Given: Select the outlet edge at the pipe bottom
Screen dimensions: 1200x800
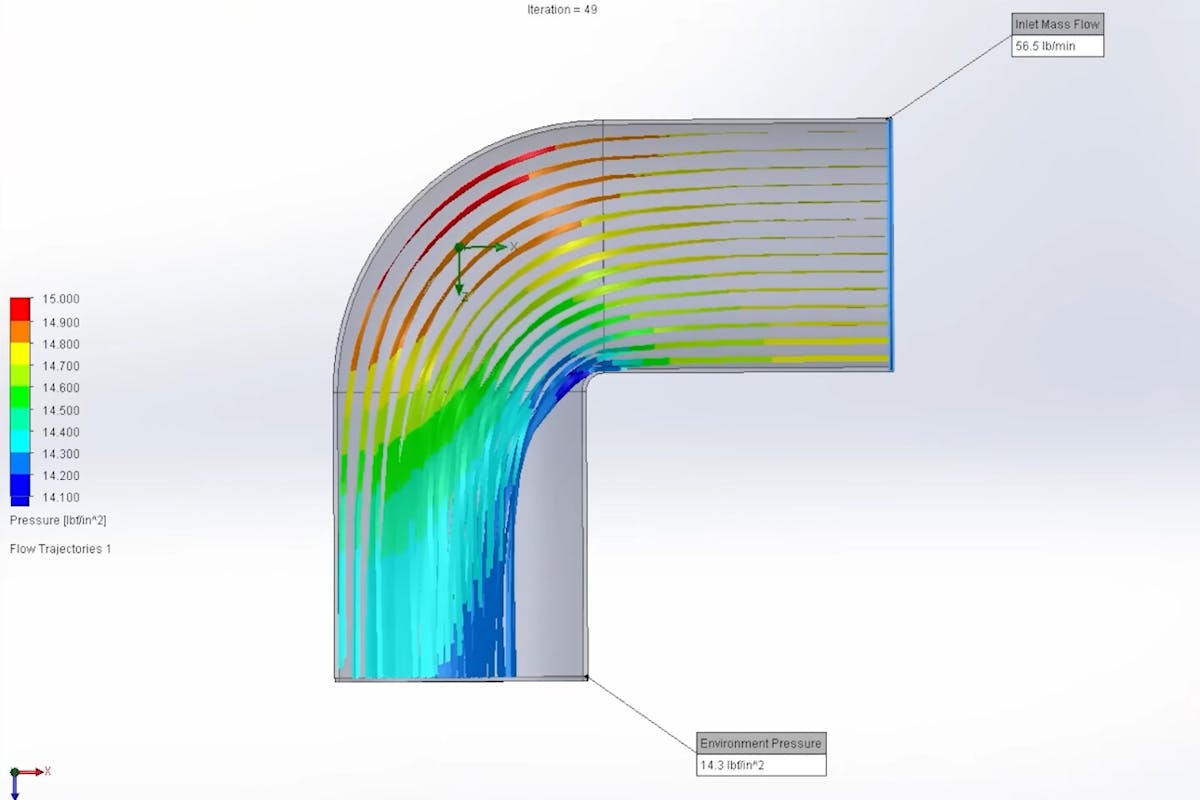Looking at the screenshot, I should (460, 680).
